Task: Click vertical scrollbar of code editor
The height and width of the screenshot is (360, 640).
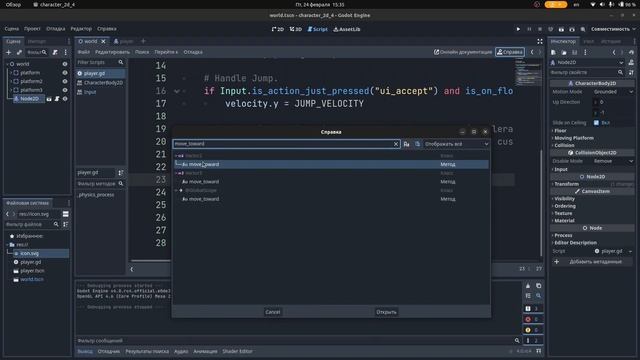Action: [x=541, y=204]
